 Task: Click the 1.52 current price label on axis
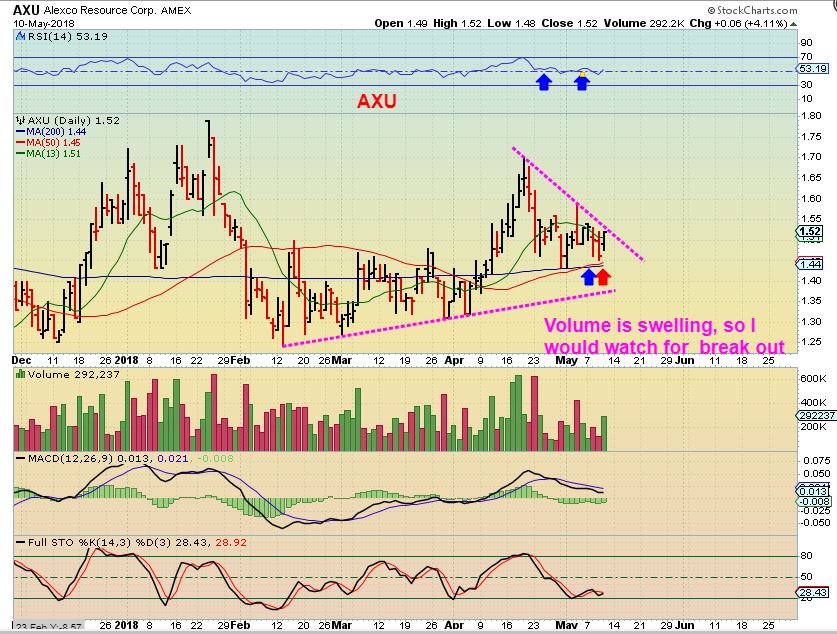(810, 231)
